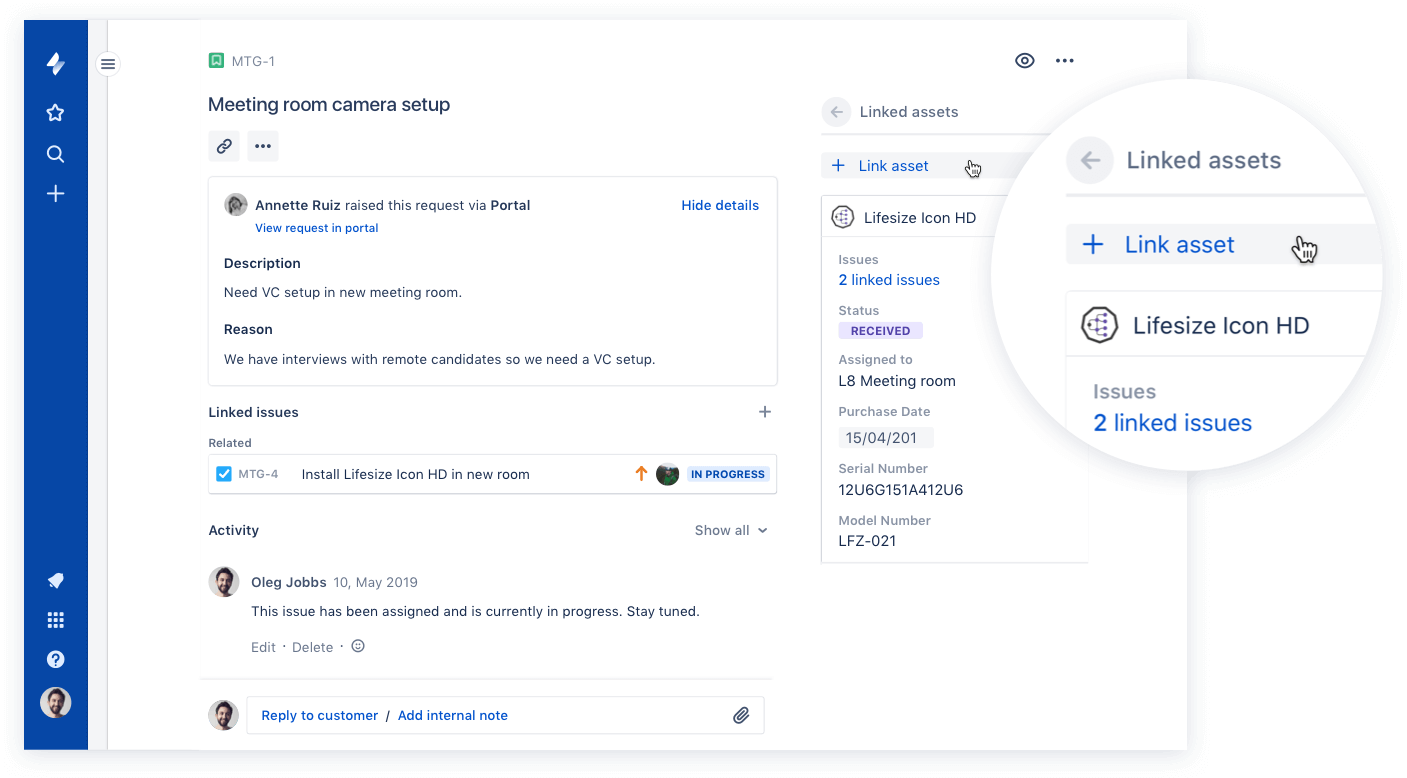Open search from the left sidebar

[x=55, y=153]
